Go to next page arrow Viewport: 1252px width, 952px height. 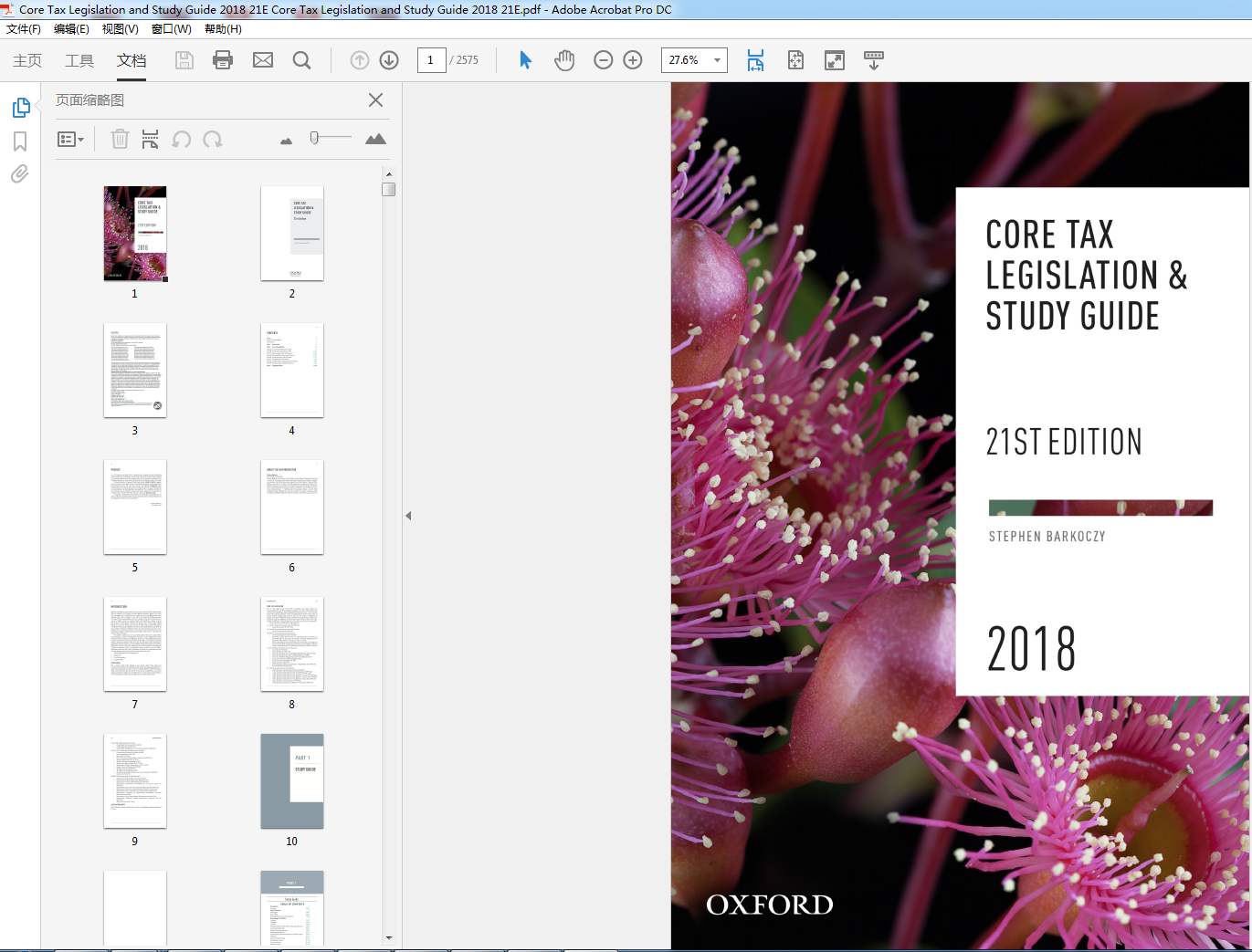tap(389, 60)
